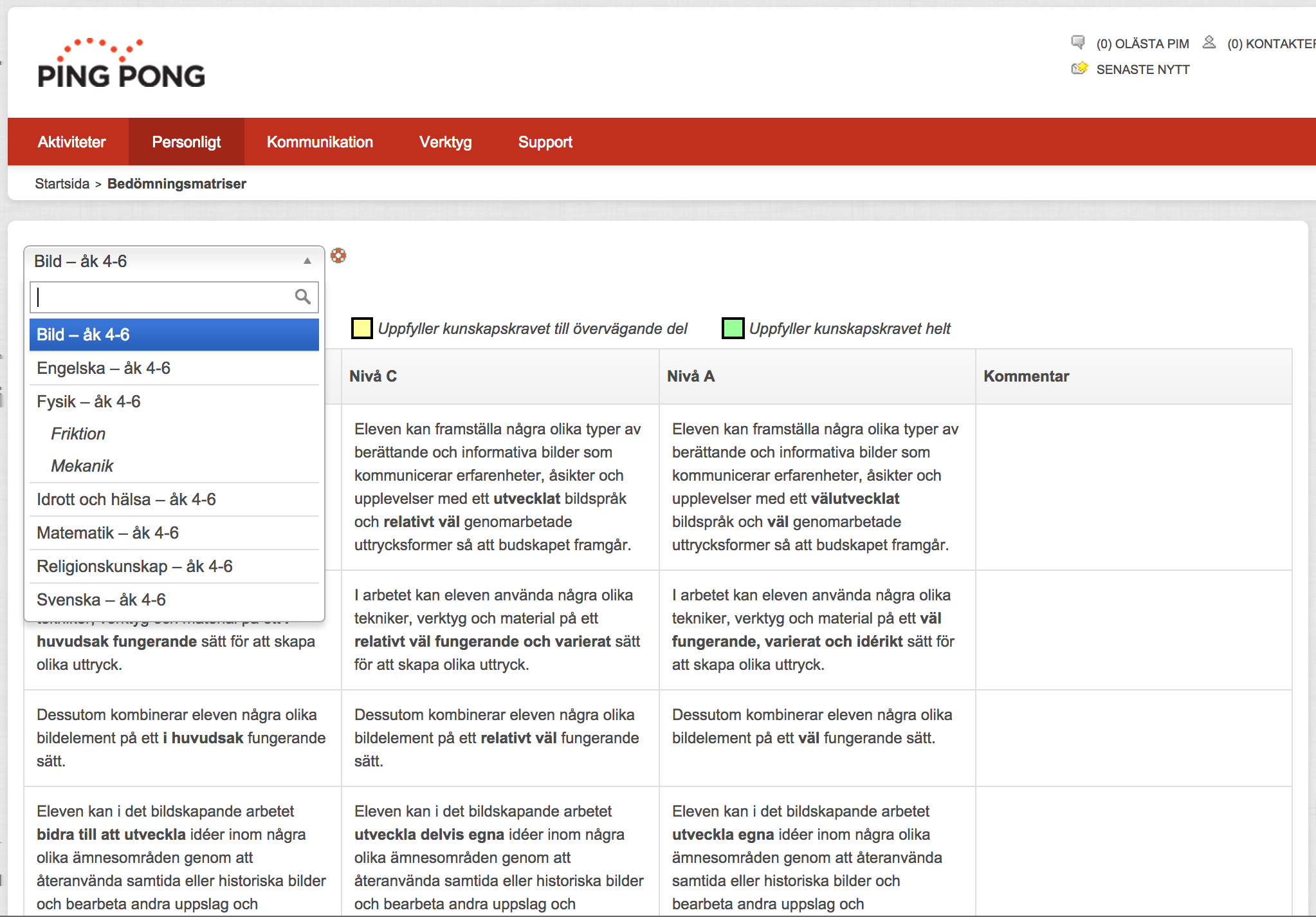Viewport: 1316px width, 917px height.
Task: Select Mekanik sub-option
Action: [174, 466]
